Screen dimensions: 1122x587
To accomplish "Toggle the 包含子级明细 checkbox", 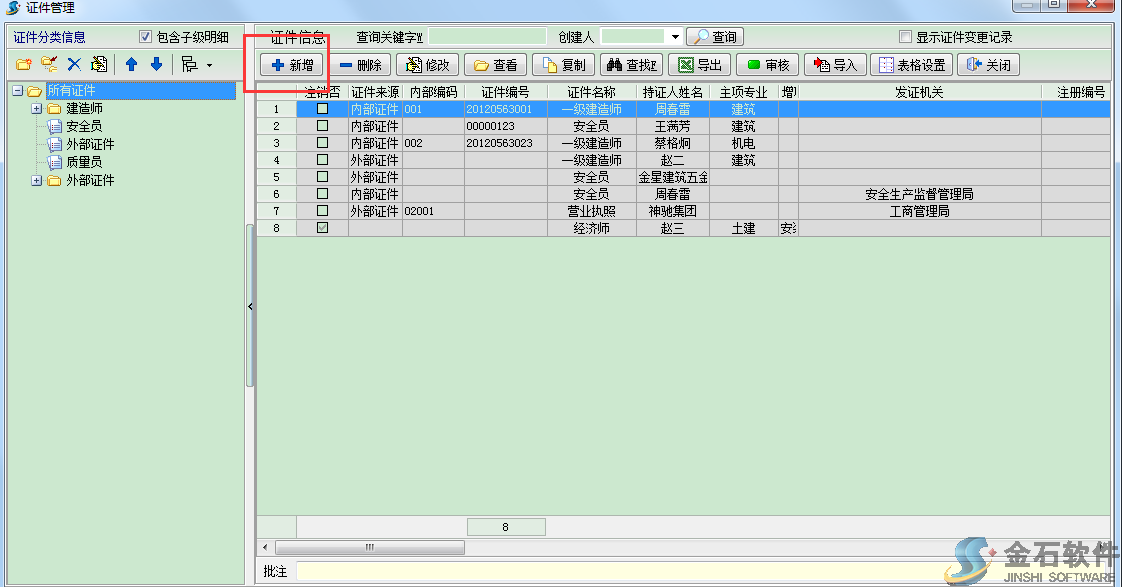I will pyautogui.click(x=146, y=37).
